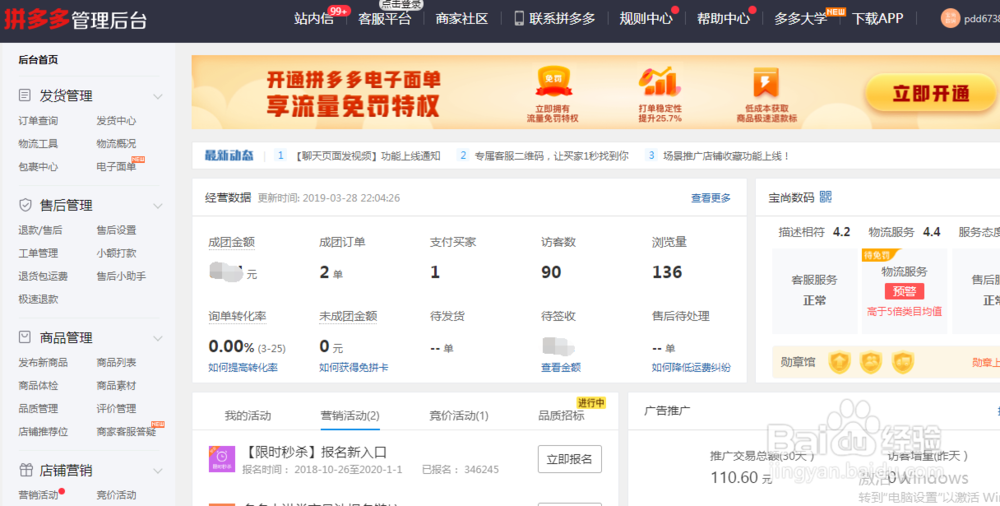Switch to 竞价活动(1) tab
The height and width of the screenshot is (506, 1000).
(459, 415)
